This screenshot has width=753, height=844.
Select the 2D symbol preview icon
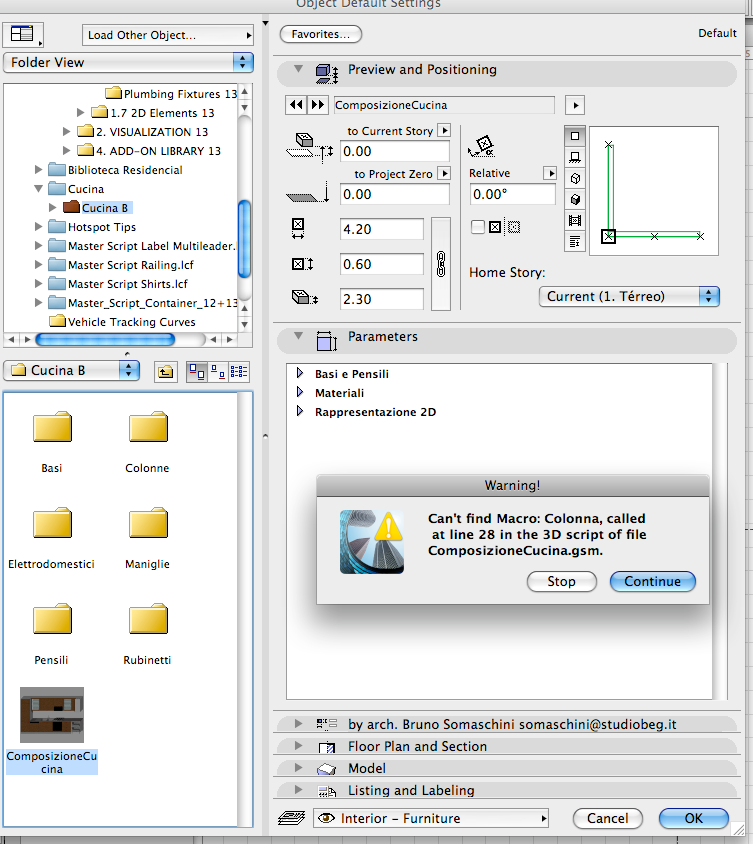pos(575,136)
